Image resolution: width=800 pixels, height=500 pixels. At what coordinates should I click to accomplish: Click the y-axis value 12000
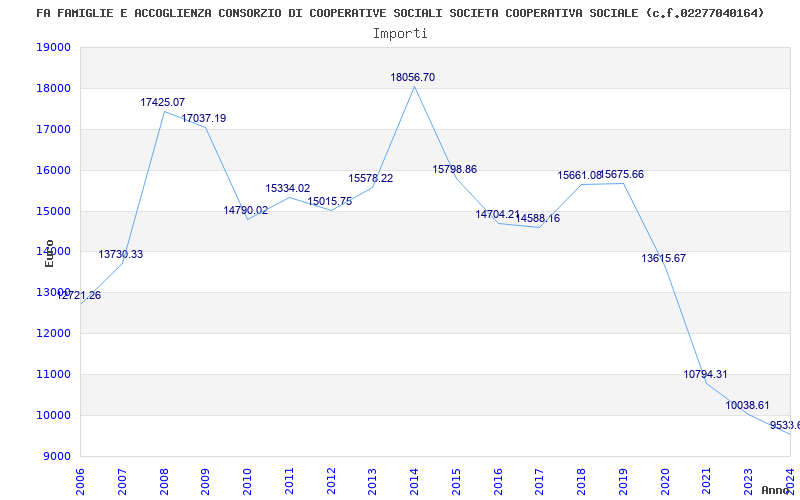(x=53, y=333)
